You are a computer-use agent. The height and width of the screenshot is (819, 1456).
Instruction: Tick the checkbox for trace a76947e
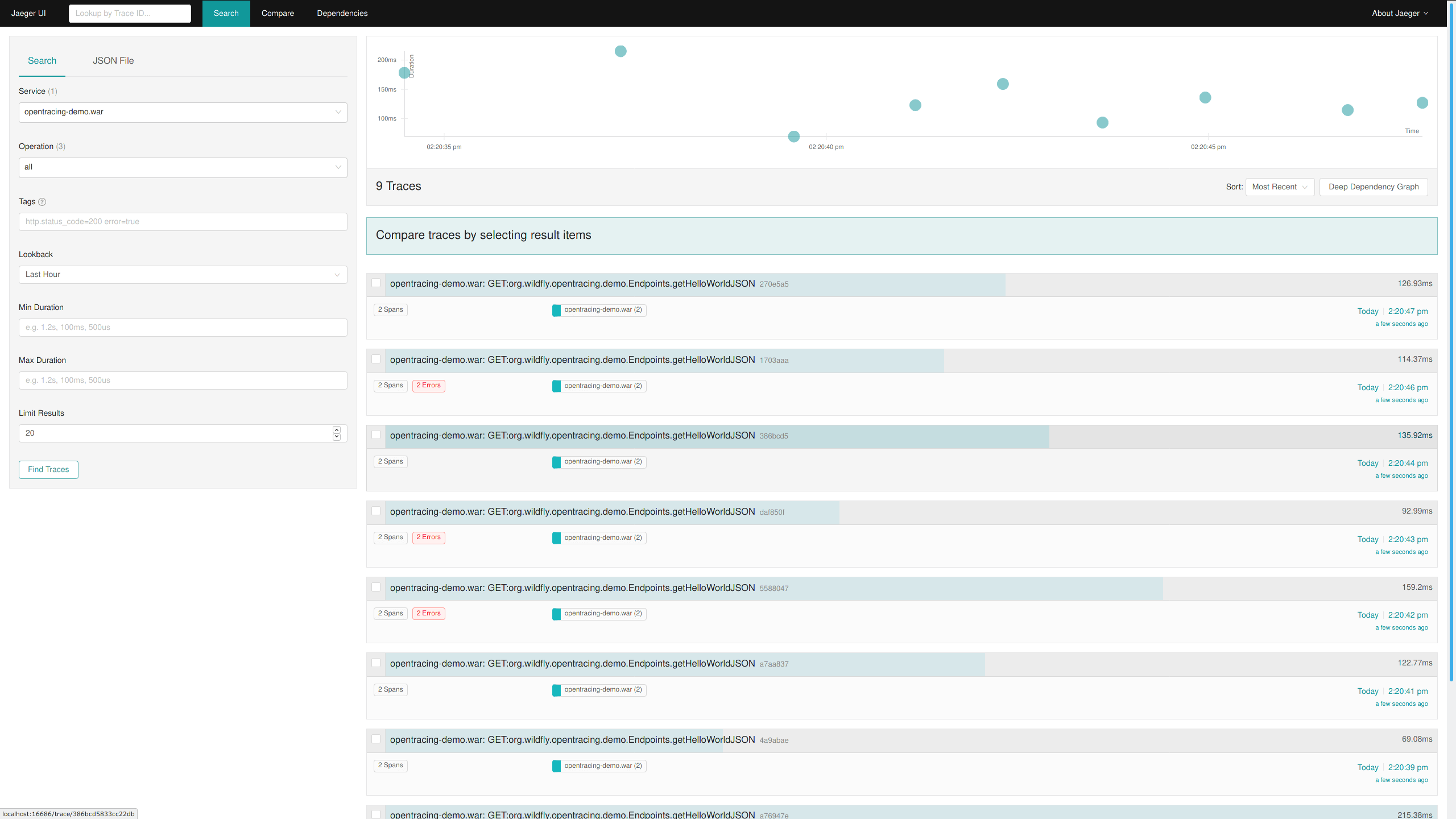376,814
